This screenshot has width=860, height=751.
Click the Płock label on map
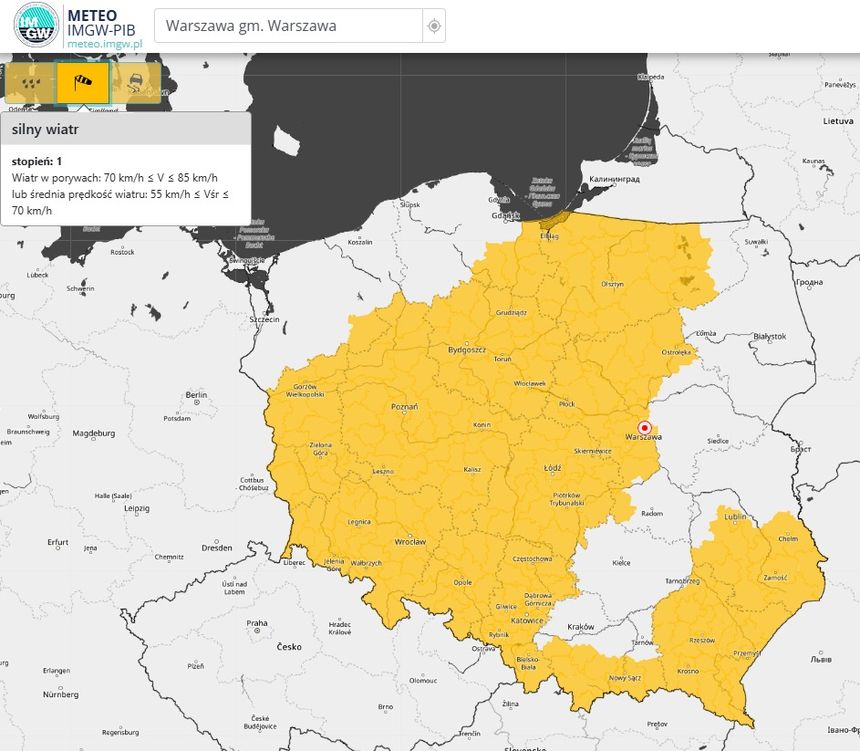(x=567, y=404)
